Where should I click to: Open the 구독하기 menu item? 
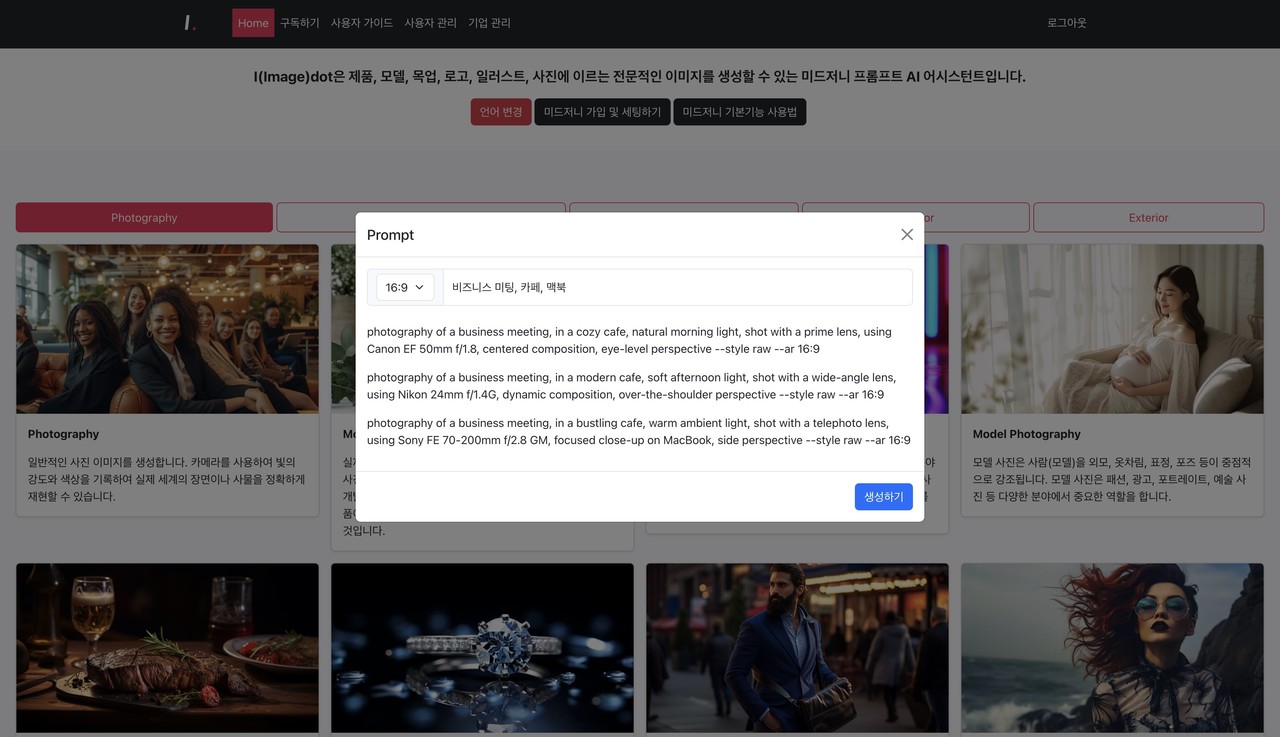pos(300,23)
